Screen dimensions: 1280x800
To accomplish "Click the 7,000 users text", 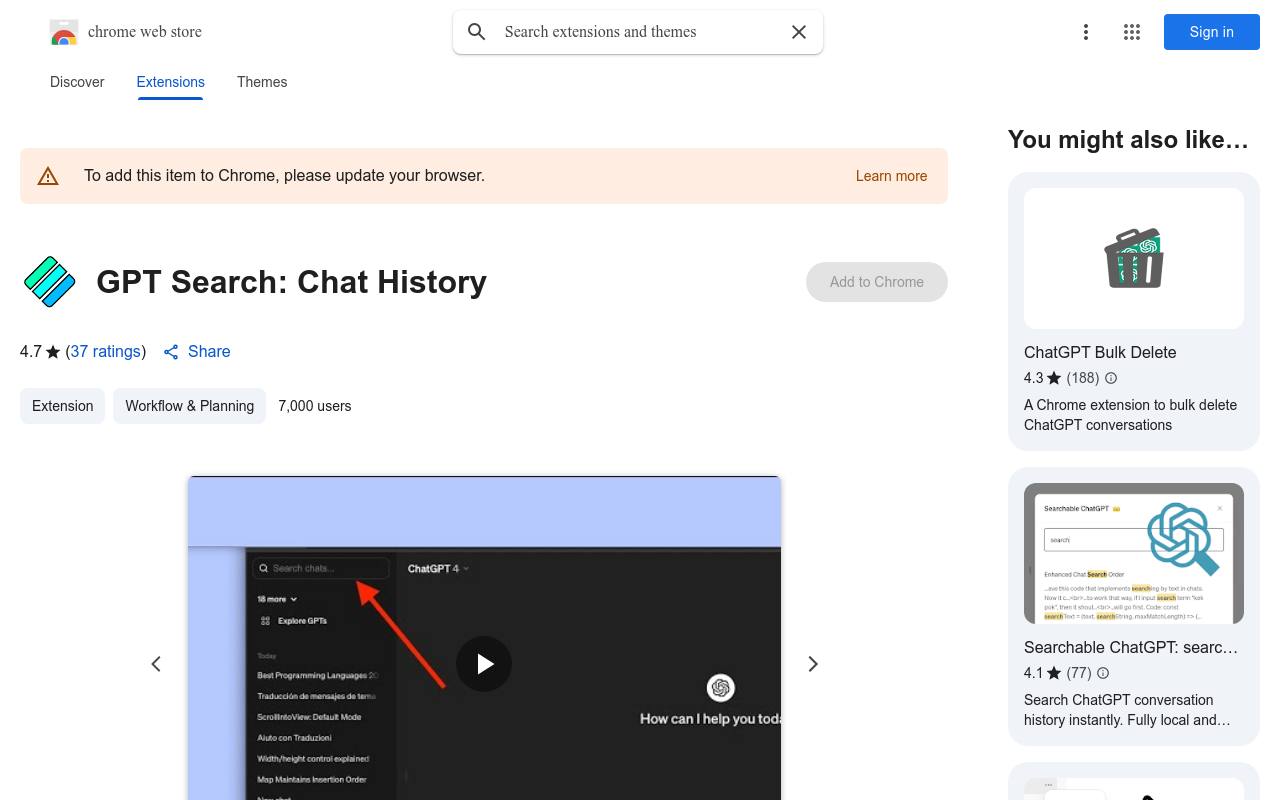I will coord(315,406).
